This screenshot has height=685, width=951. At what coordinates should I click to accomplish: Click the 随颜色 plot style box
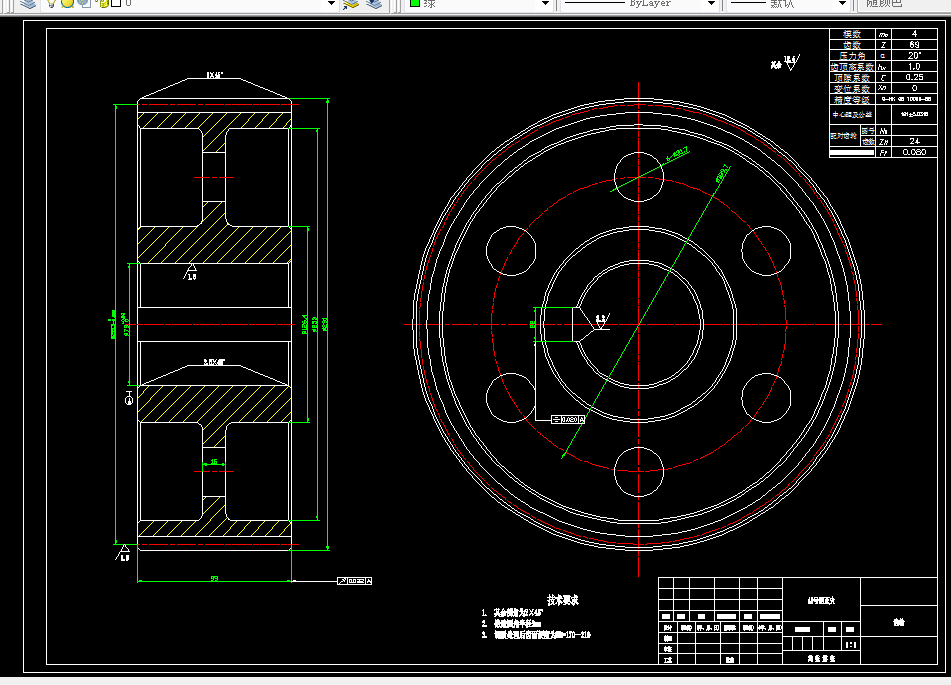pyautogui.click(x=902, y=4)
